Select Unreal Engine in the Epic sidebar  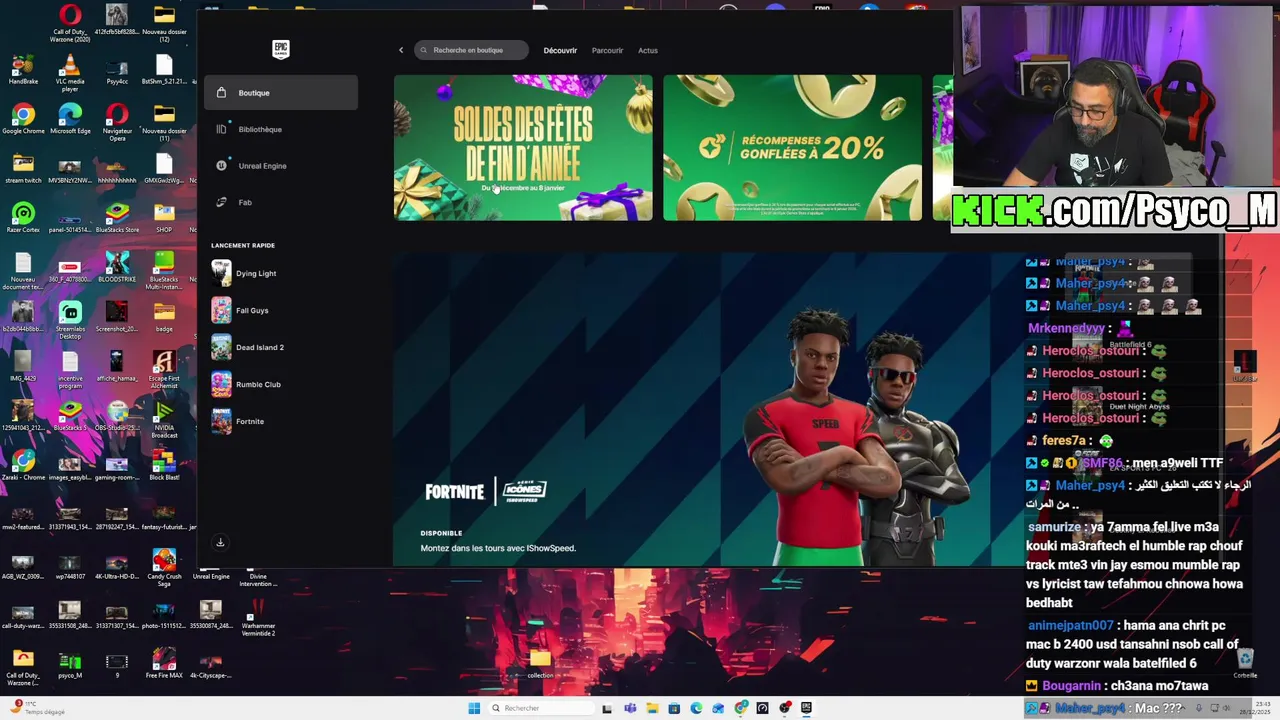281,166
